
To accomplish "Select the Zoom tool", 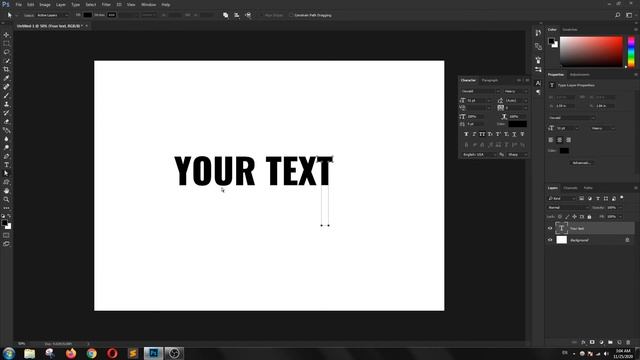I will pos(6,200).
